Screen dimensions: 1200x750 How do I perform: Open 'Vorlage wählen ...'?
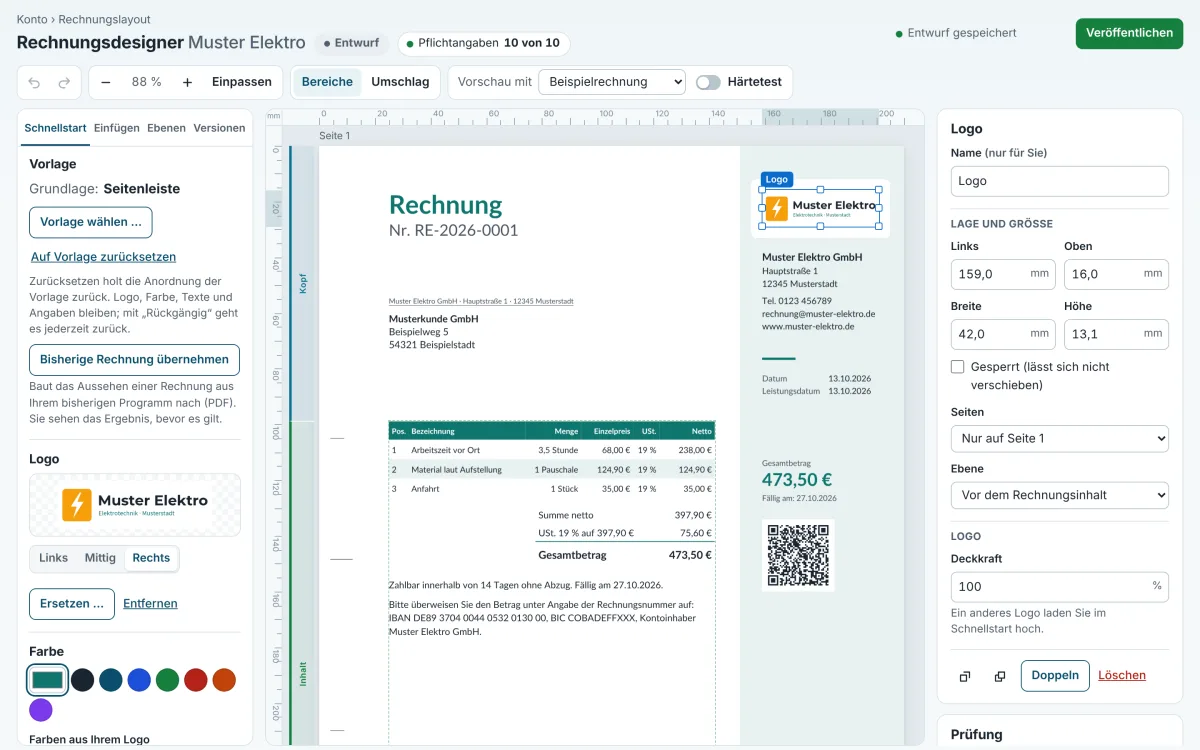point(91,222)
